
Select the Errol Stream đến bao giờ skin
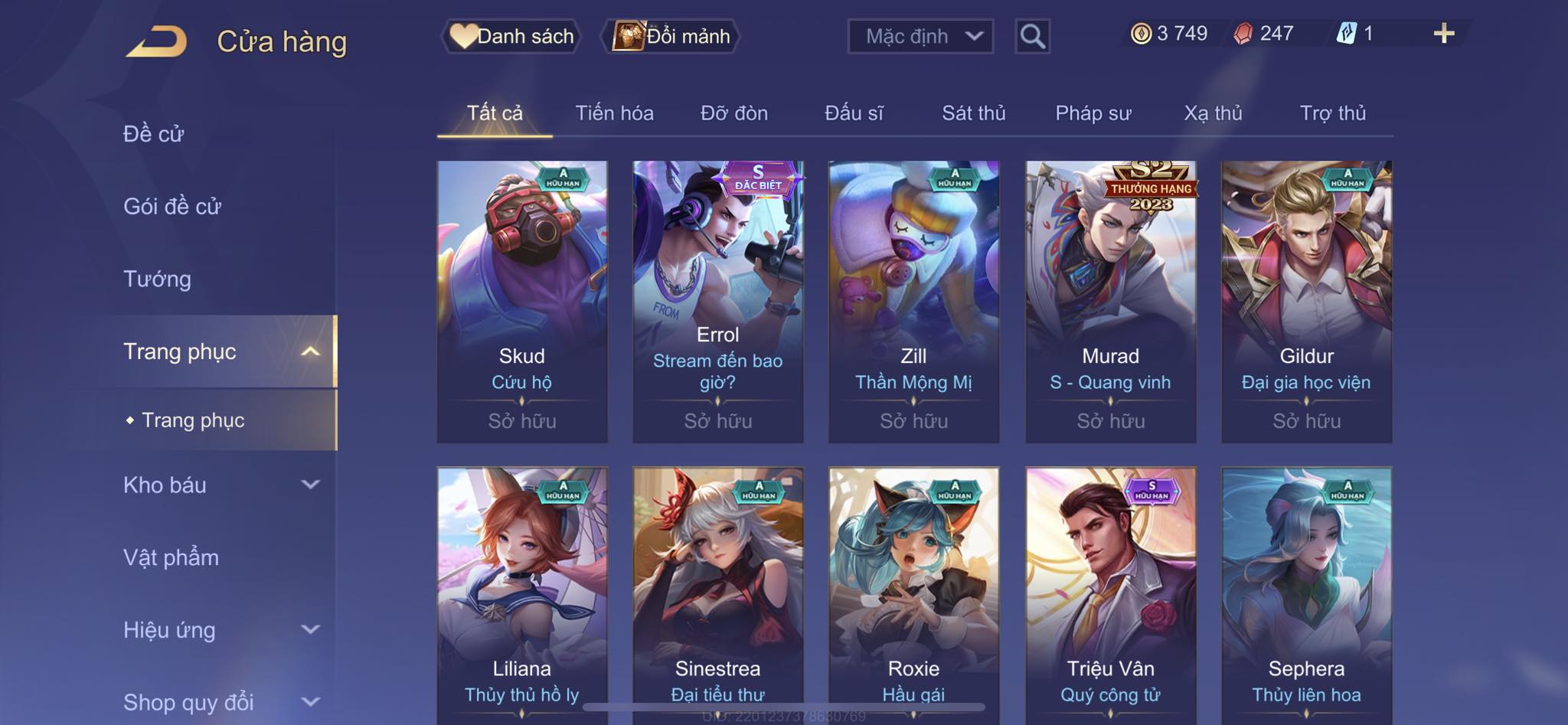coord(717,302)
